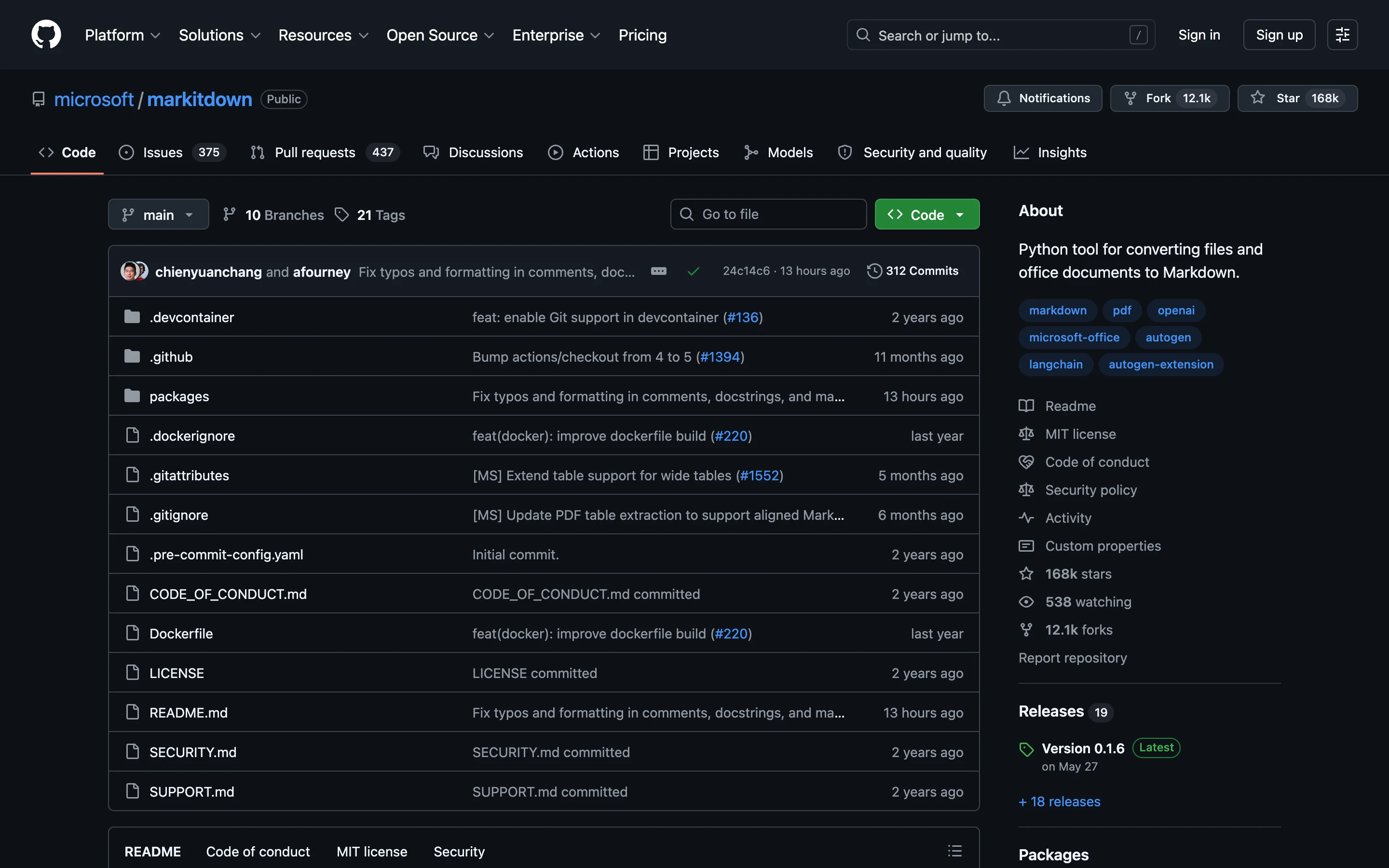Star the markitdown repository
Viewport: 1389px width, 868px height.
1297,98
